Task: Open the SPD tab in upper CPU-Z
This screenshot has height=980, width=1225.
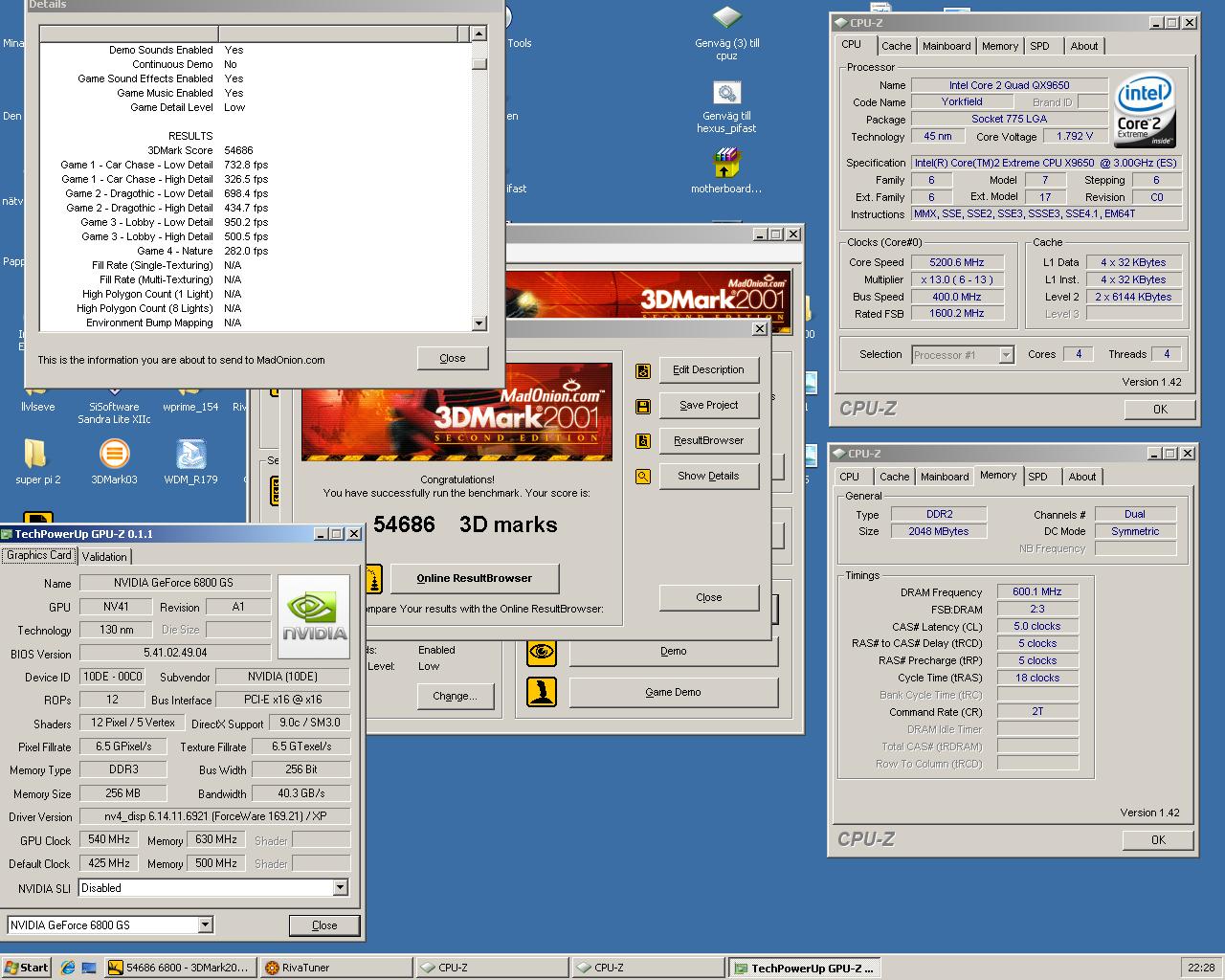Action: 1039,46
